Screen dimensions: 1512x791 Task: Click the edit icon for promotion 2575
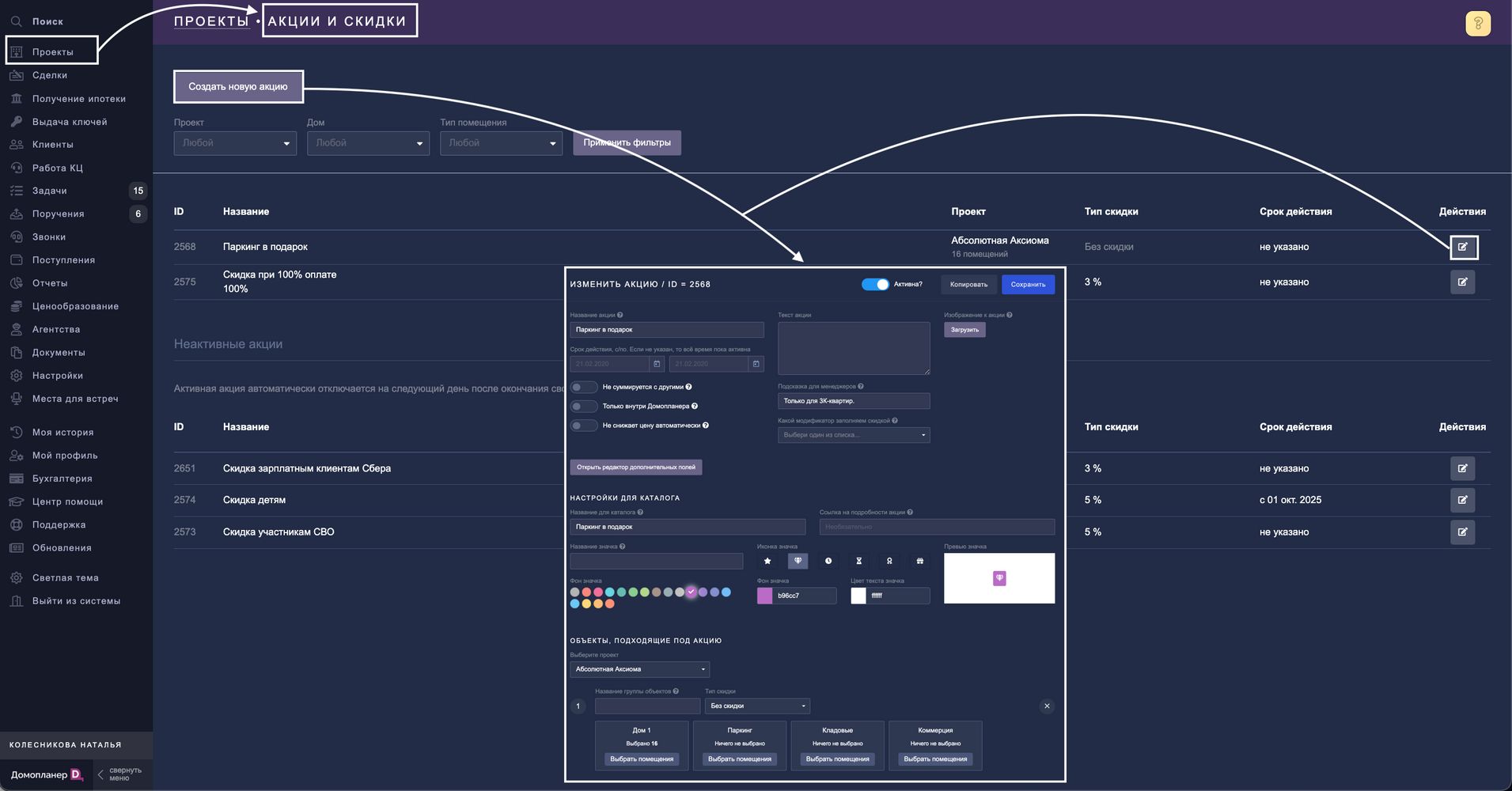[1462, 282]
